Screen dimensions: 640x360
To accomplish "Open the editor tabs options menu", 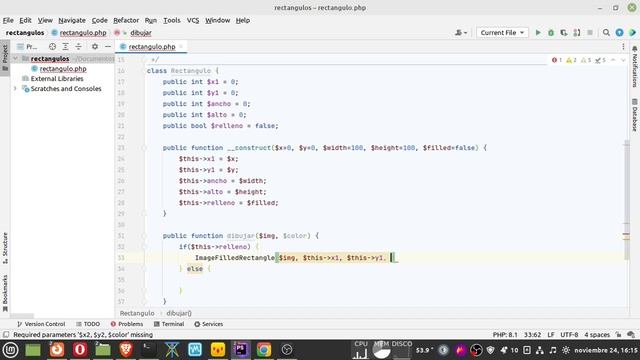I will coord(623,47).
